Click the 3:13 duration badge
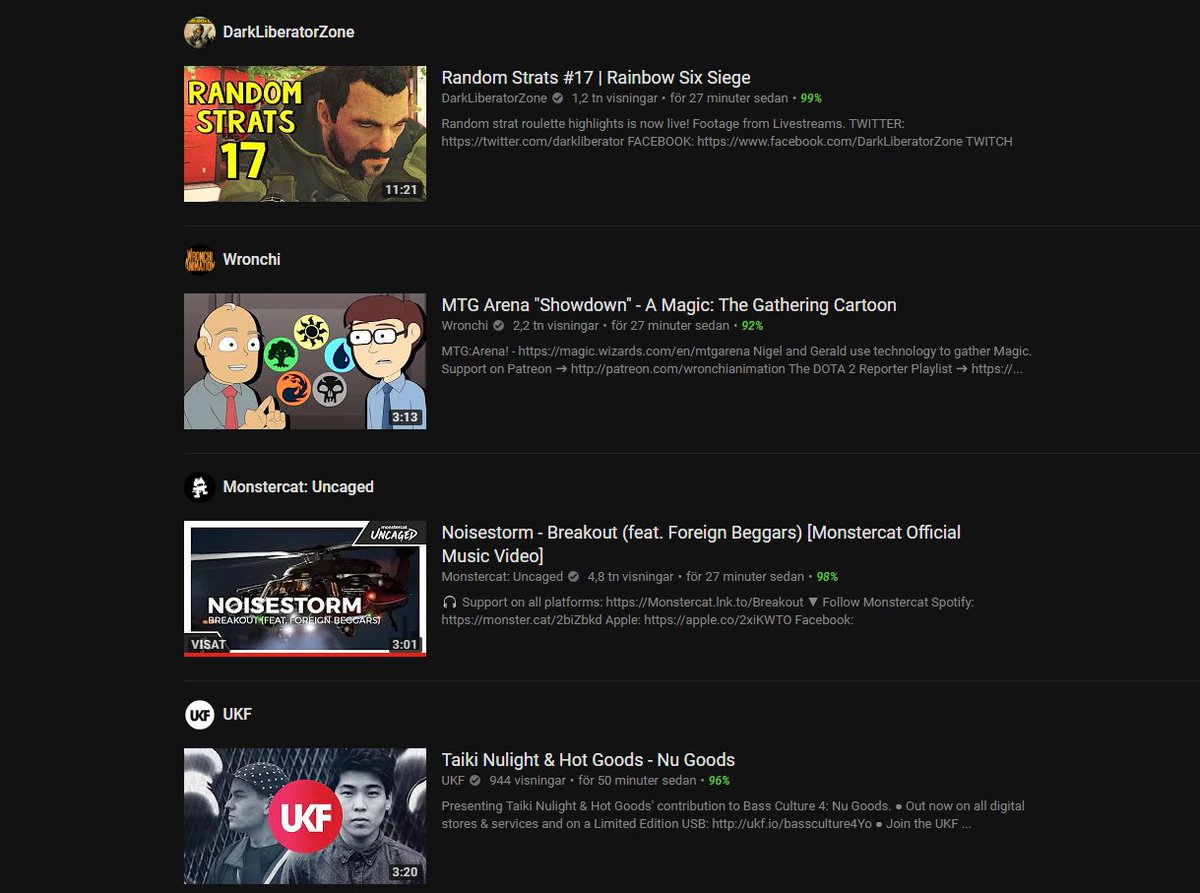 pyautogui.click(x=405, y=416)
